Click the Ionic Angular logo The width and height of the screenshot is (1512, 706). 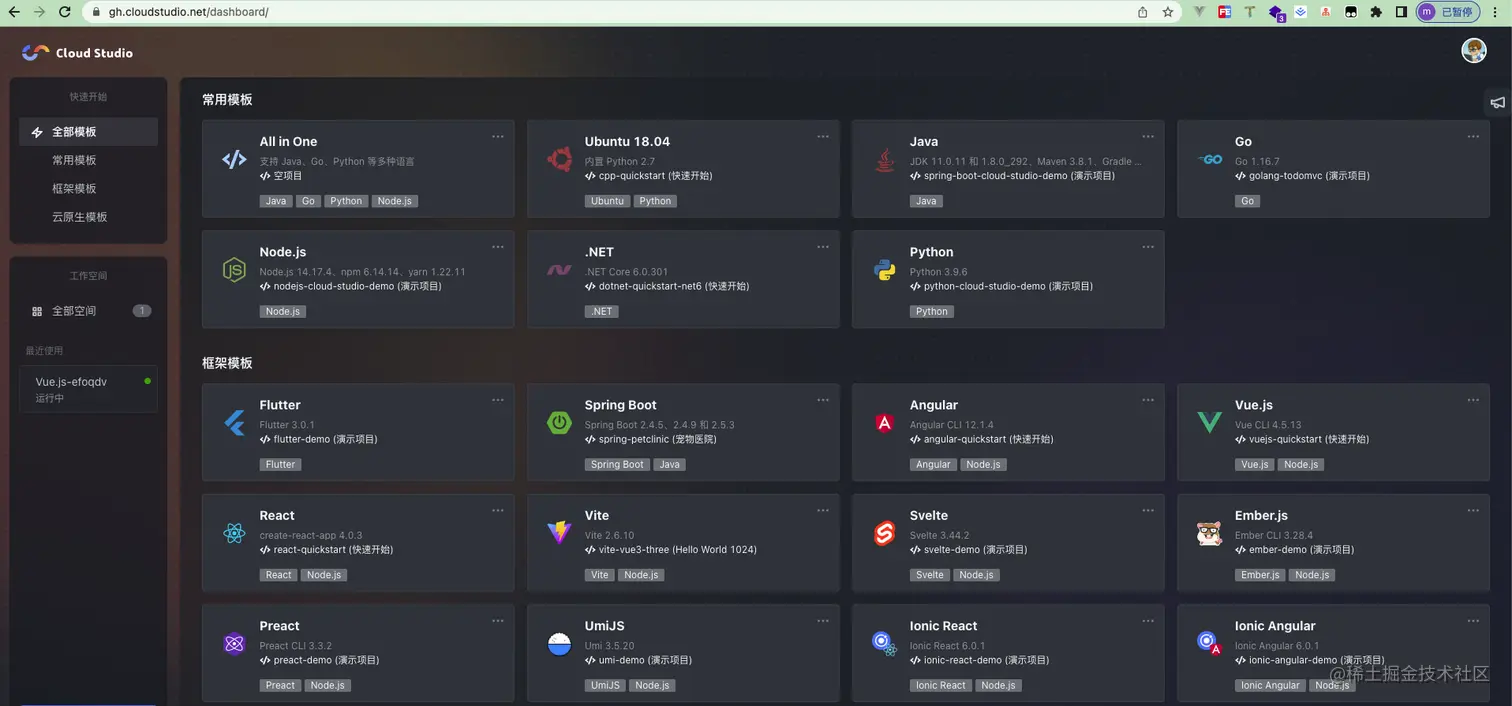(x=1210, y=644)
